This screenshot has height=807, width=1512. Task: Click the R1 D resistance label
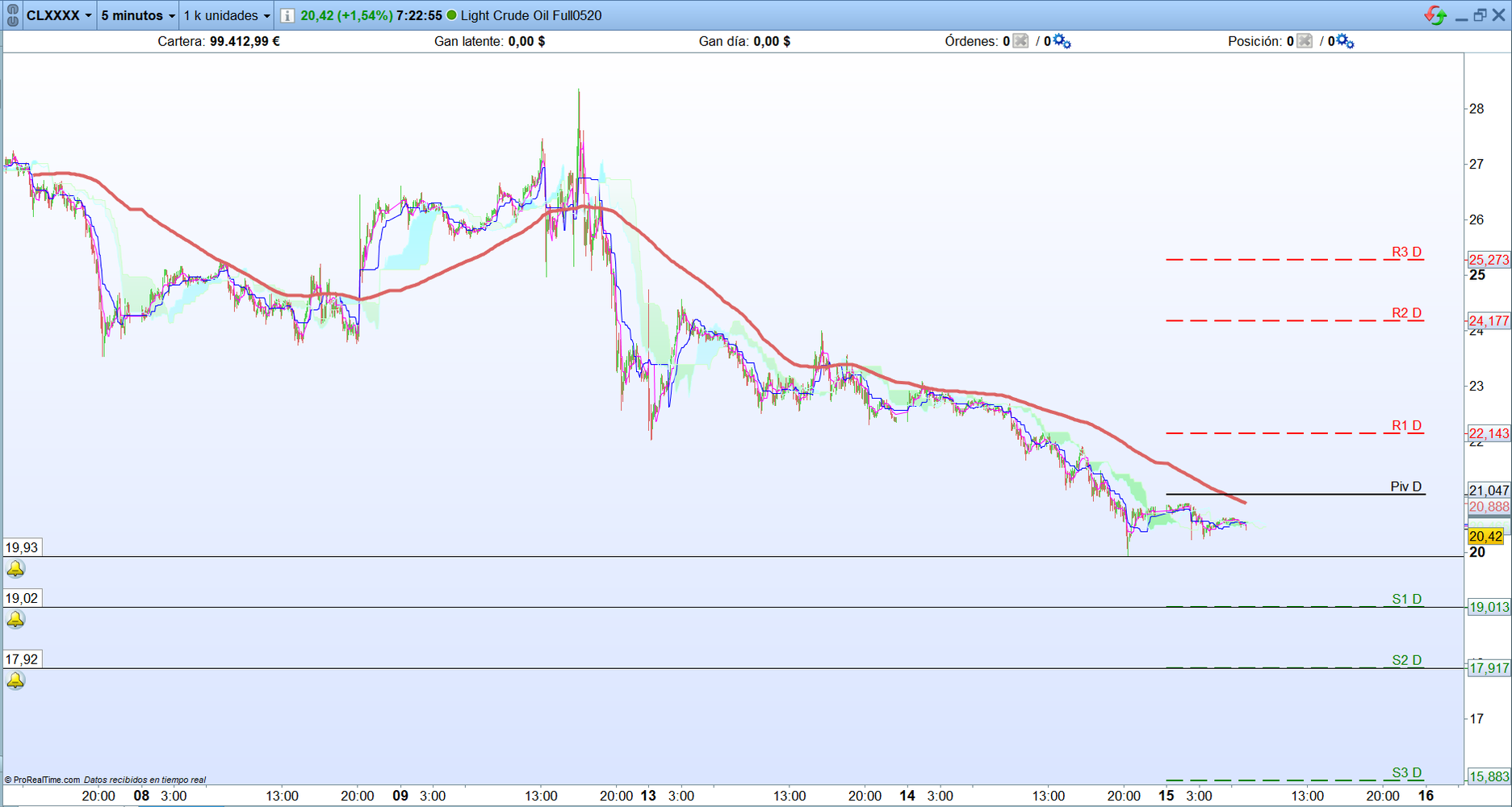pos(1406,426)
